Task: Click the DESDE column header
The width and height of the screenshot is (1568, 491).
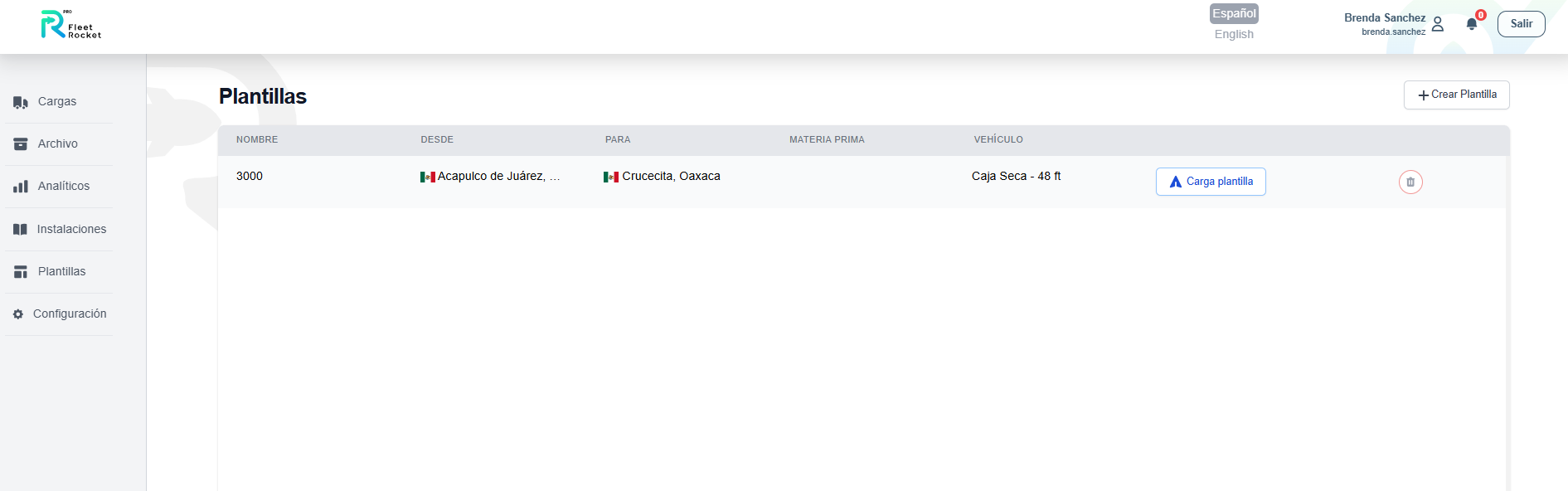Action: coord(437,139)
